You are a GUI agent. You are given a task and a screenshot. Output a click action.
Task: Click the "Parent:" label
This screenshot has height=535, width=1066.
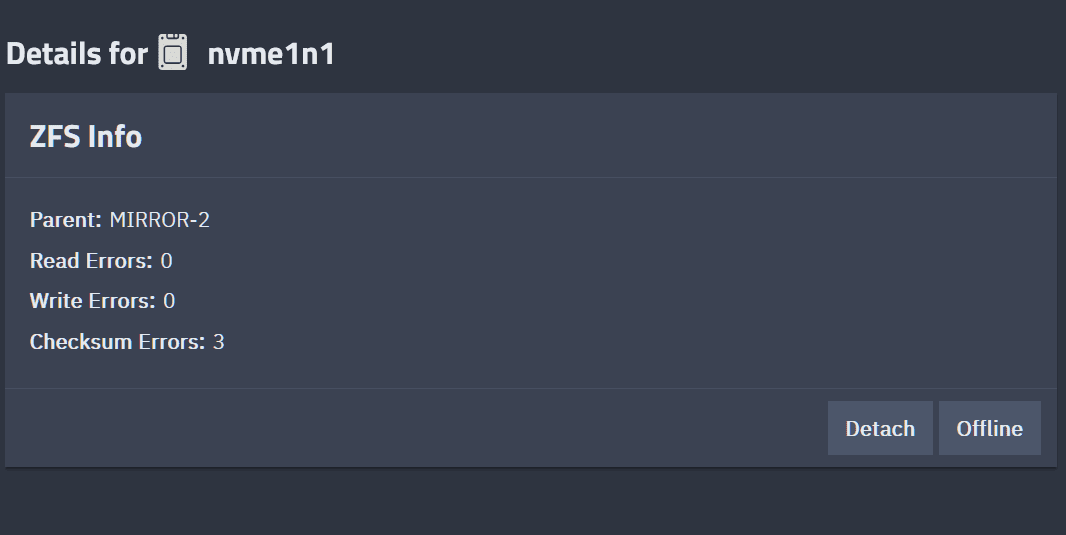point(66,220)
